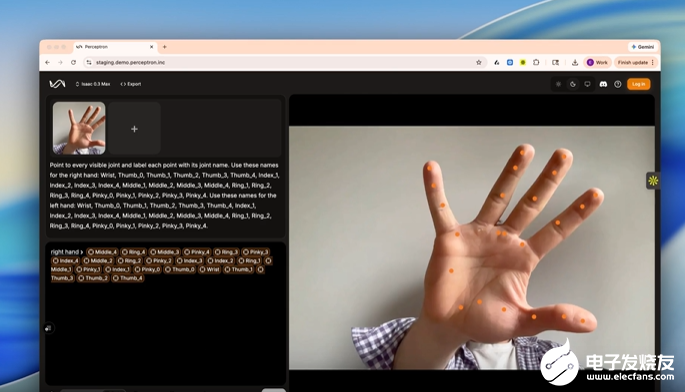Click the address bar URL field
This screenshot has width=685, height=392.
tap(284, 62)
